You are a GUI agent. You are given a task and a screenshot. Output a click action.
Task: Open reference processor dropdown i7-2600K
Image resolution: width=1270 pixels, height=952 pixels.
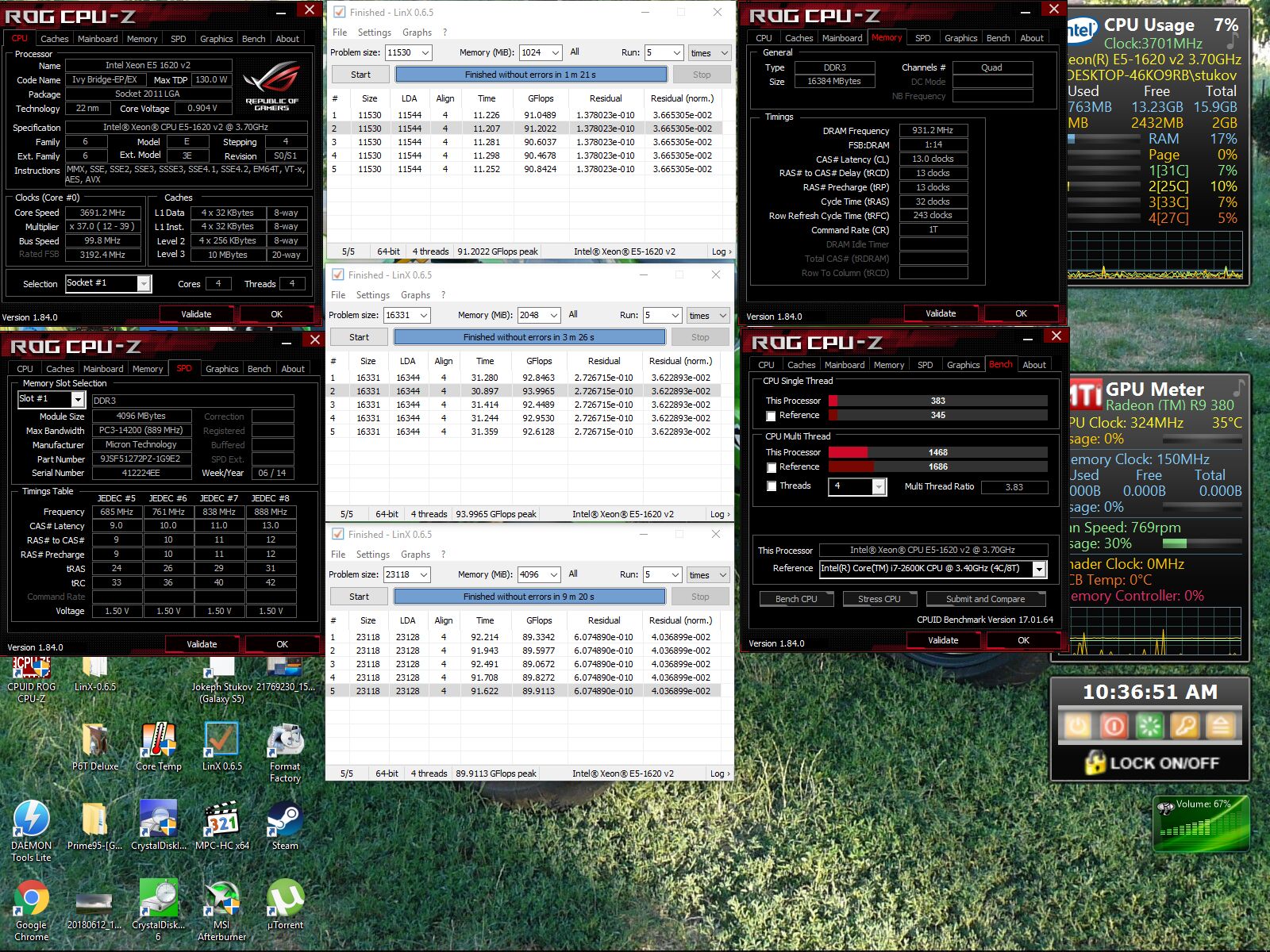pyautogui.click(x=1038, y=569)
